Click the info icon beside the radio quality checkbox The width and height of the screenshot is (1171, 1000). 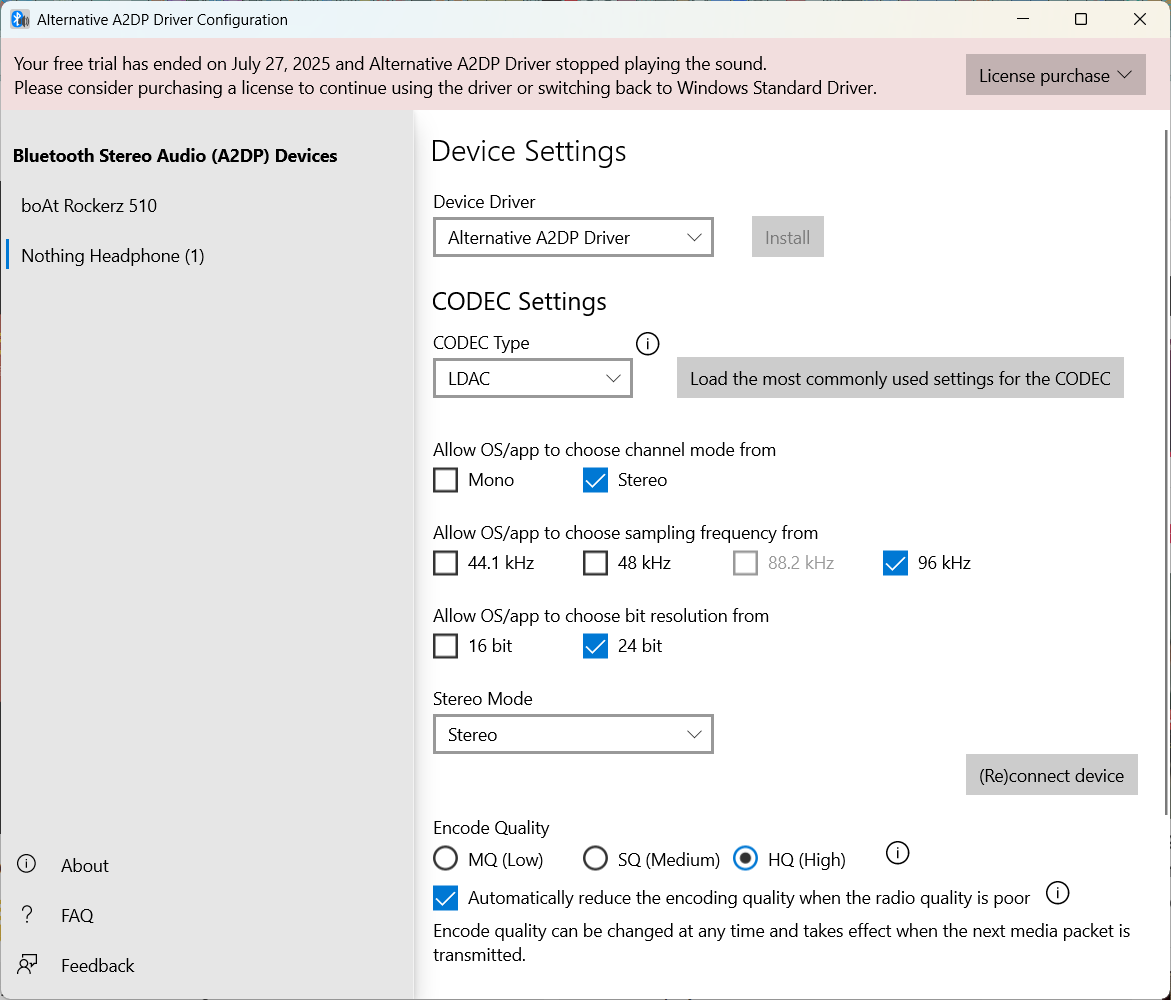coord(1057,893)
